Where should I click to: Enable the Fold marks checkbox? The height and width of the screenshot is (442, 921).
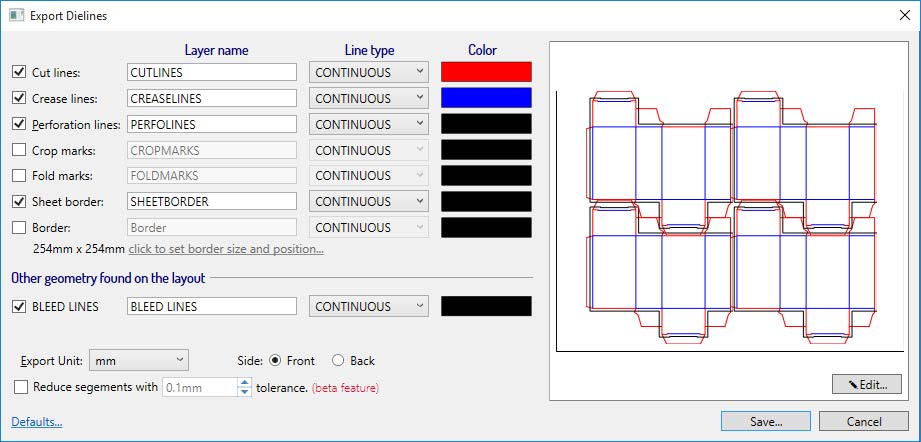click(19, 176)
